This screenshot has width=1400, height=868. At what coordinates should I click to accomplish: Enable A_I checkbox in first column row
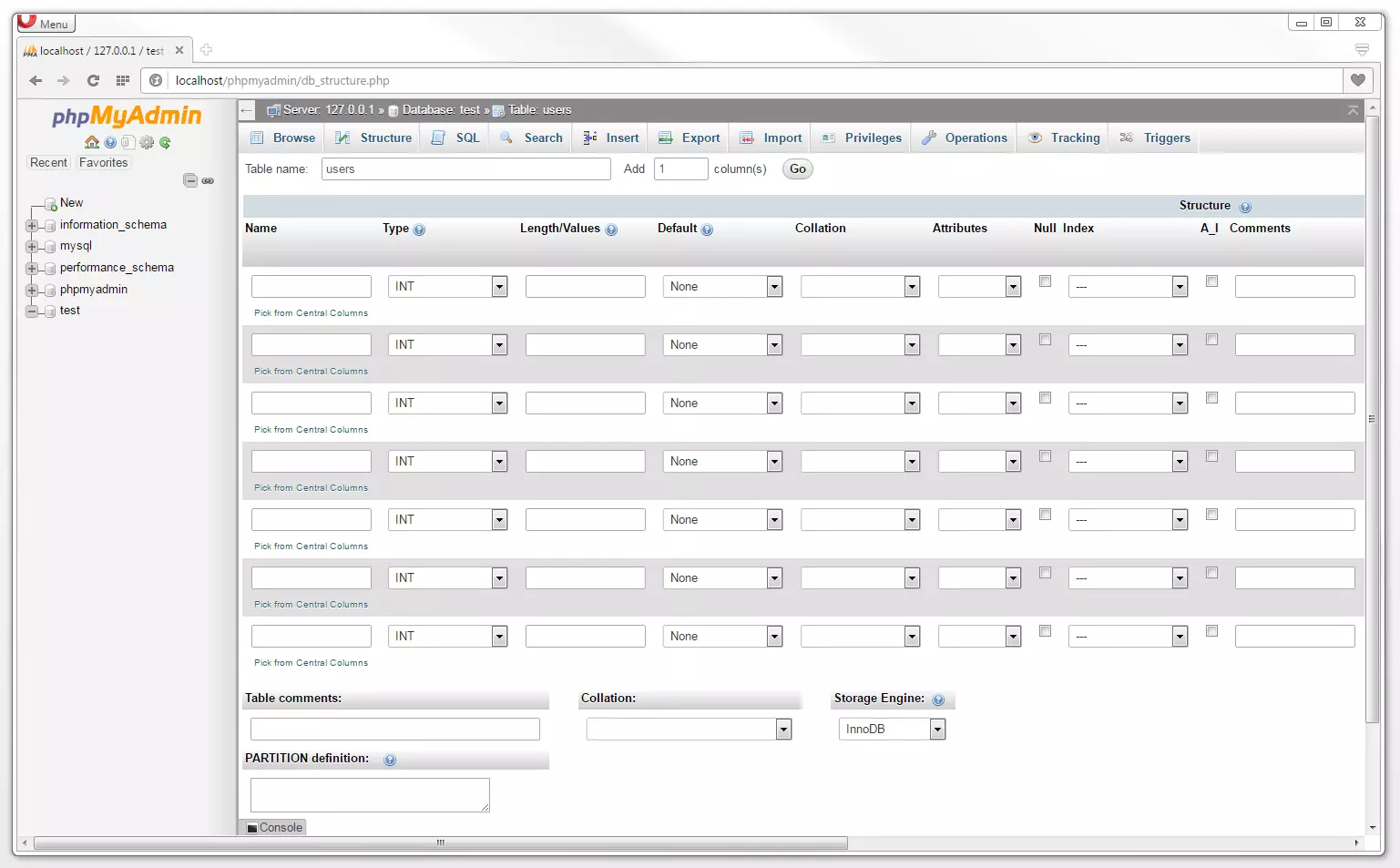(x=1211, y=281)
